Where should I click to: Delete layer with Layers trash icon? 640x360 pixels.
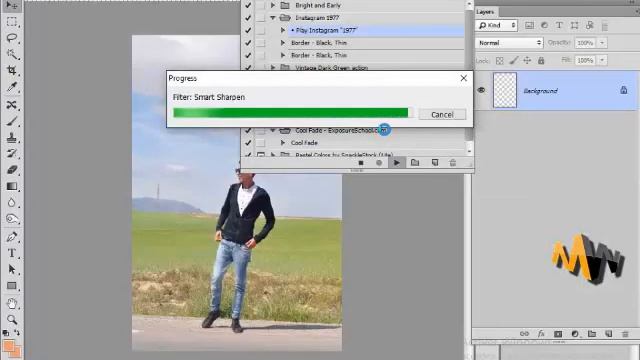[x=625, y=334]
